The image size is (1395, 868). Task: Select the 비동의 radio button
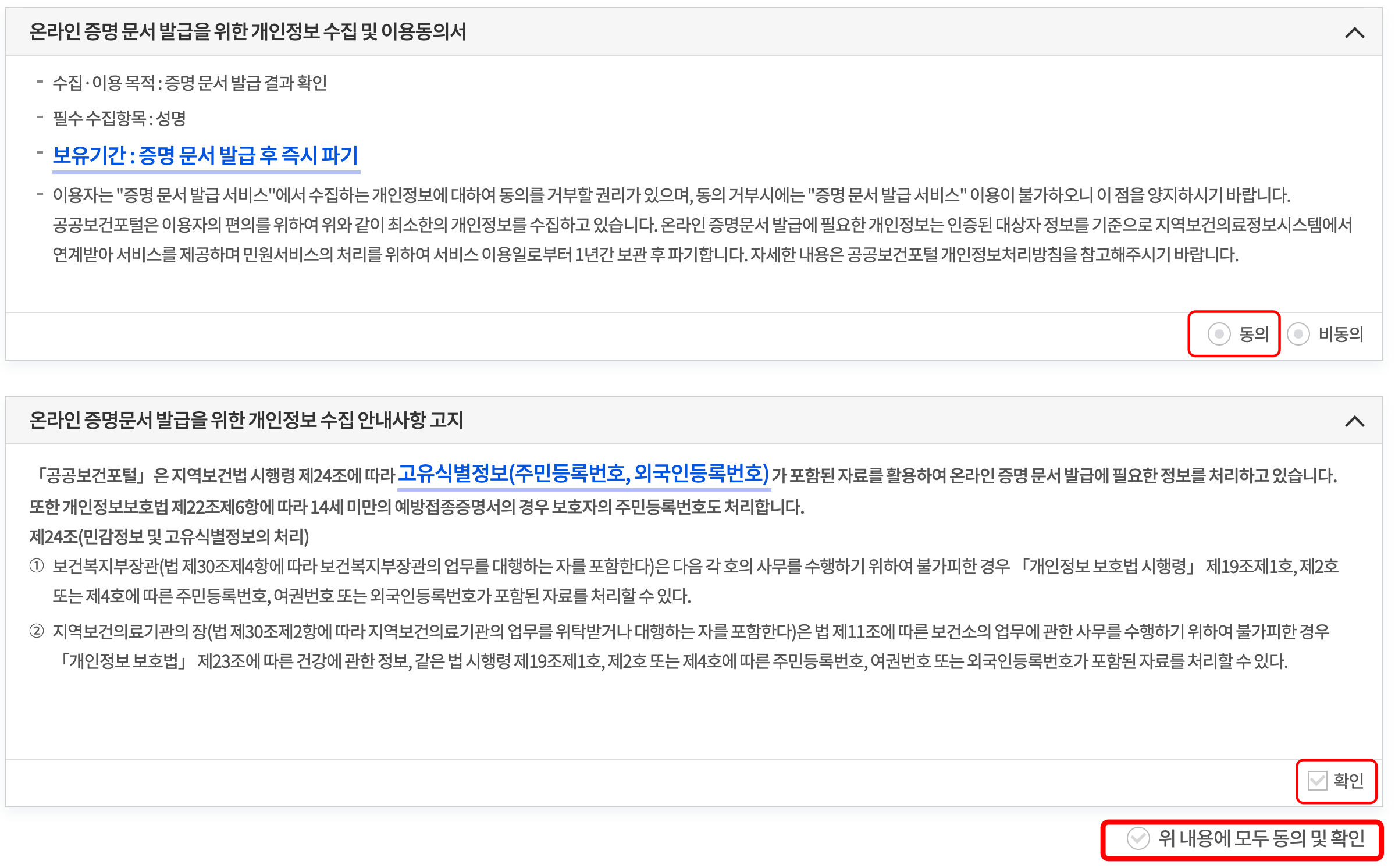pyautogui.click(x=1298, y=334)
